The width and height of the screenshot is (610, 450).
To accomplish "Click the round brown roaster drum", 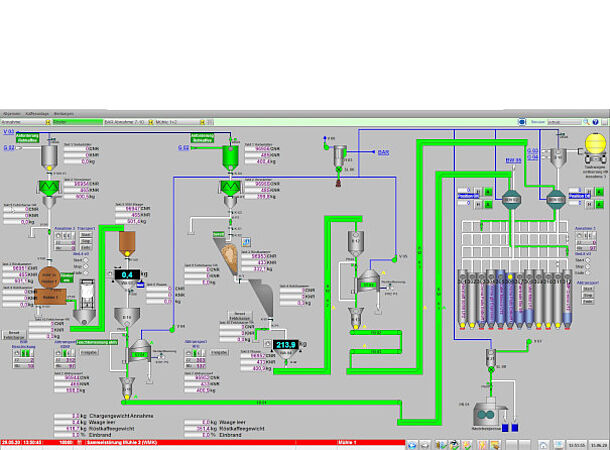I will tap(49, 277).
